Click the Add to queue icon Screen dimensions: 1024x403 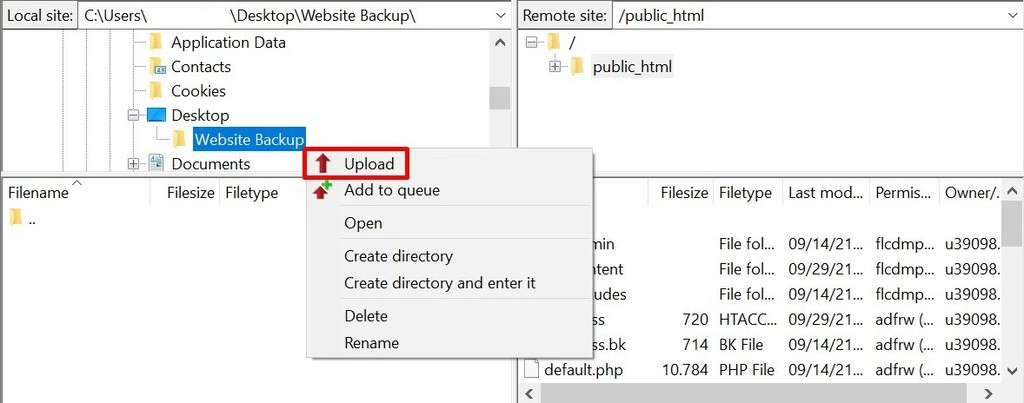coord(322,190)
